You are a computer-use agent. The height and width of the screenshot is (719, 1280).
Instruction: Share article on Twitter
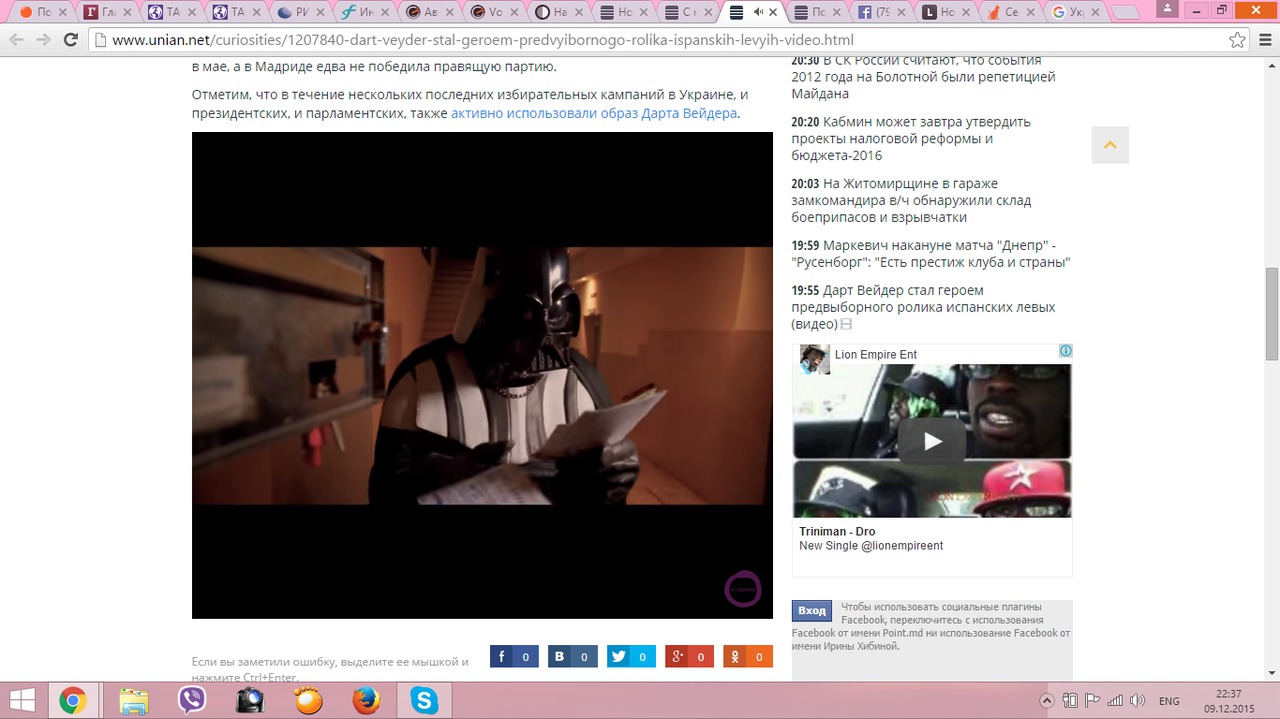point(631,657)
